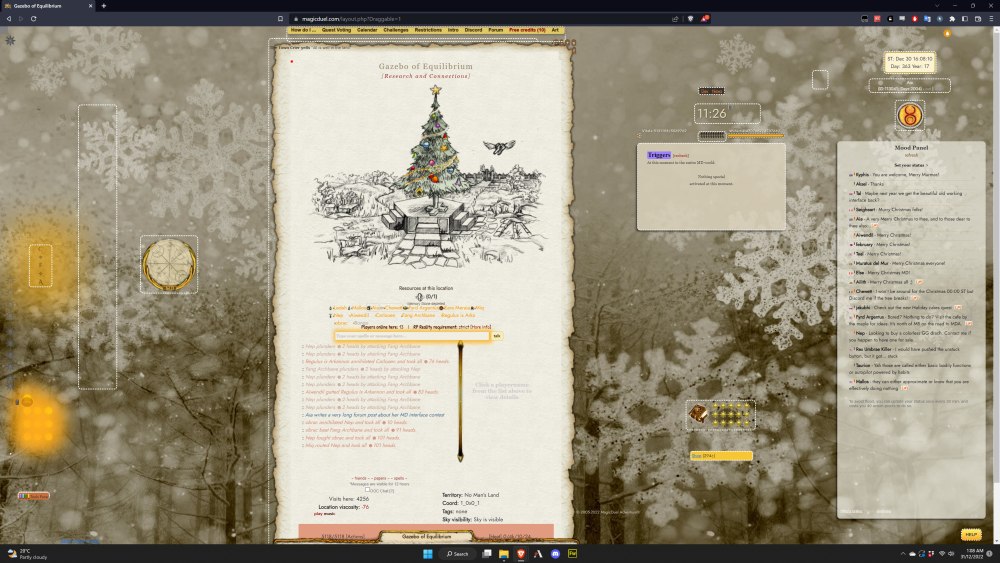Open File Explorer from taskbar
The height and width of the screenshot is (563, 1000).
pos(504,553)
